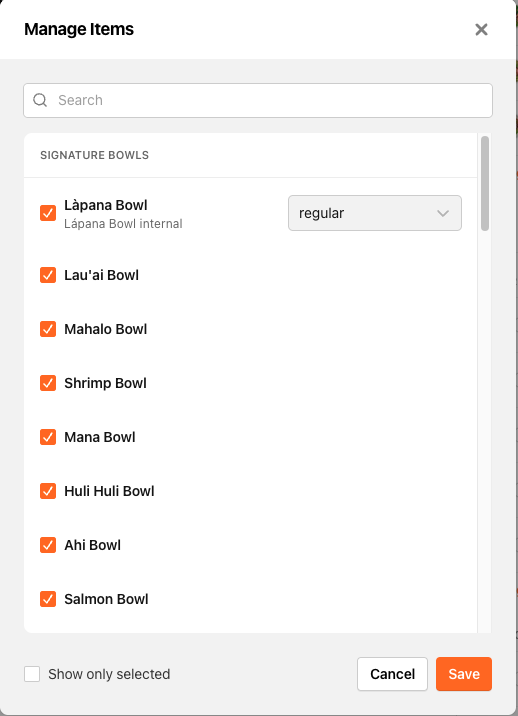Uncheck the Lau'ai Bowl checkbox
The image size is (518, 716).
[48, 275]
